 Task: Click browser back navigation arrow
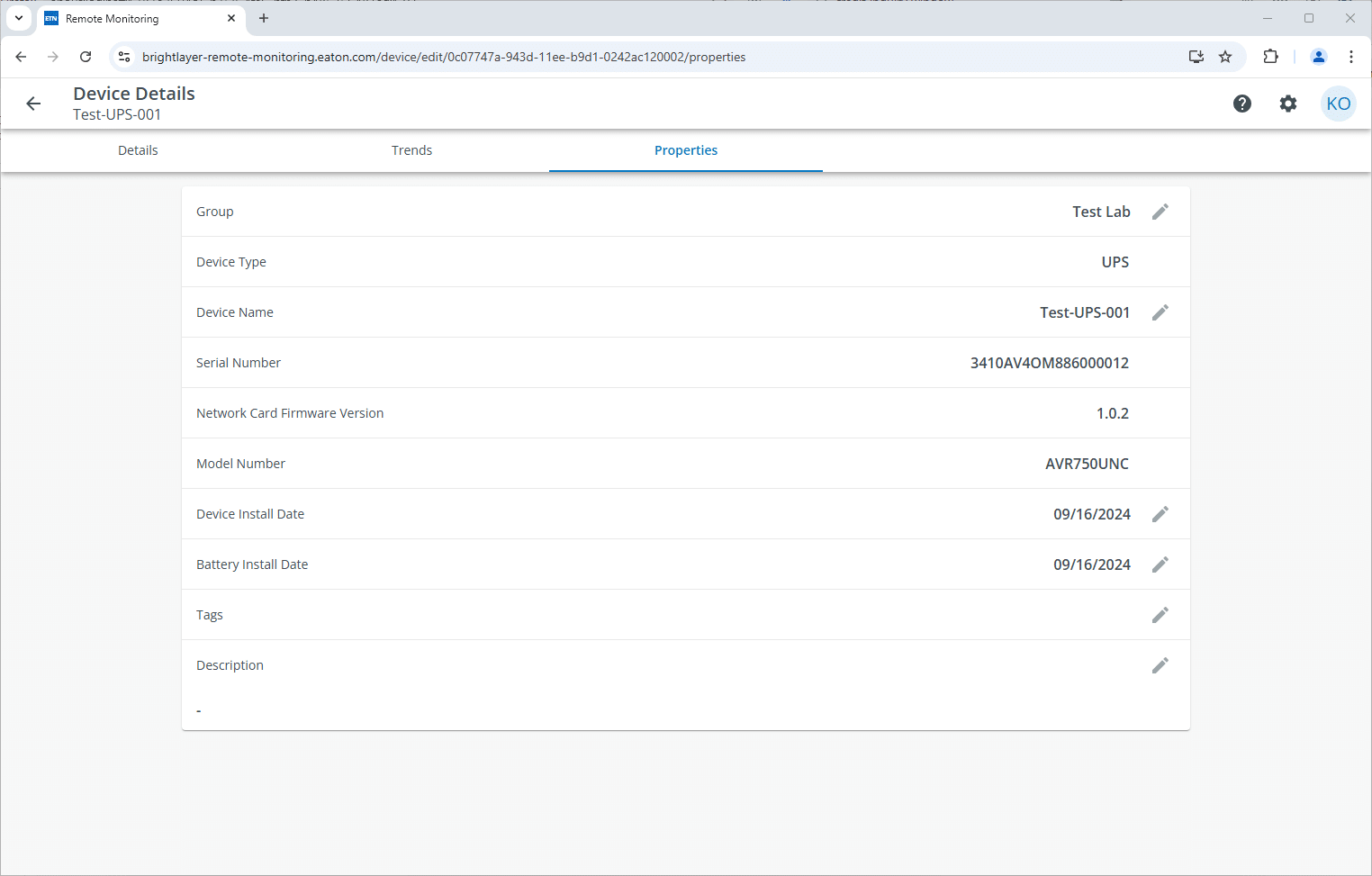(x=21, y=57)
